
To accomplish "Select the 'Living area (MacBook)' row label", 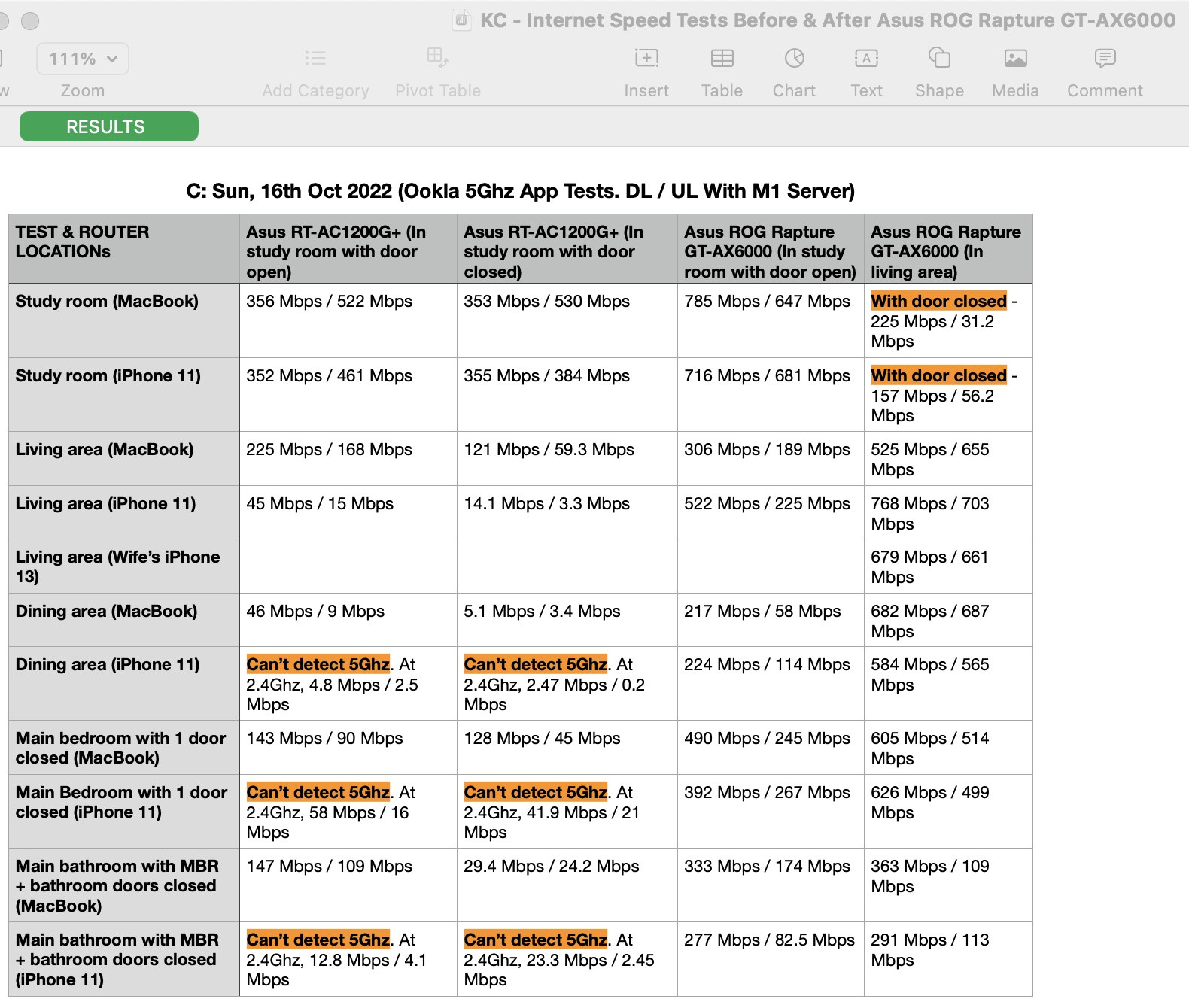I will (x=124, y=459).
